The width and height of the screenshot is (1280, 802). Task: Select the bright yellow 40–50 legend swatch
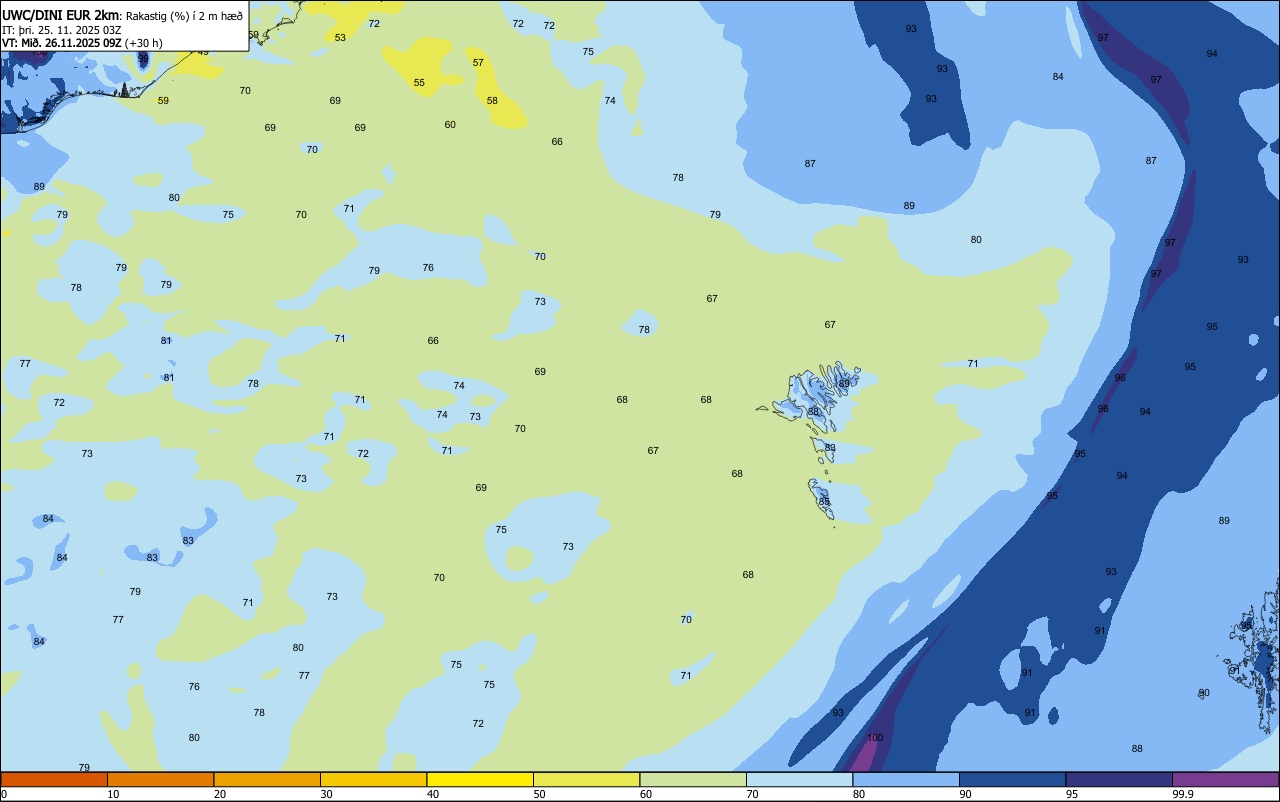pyautogui.click(x=480, y=779)
